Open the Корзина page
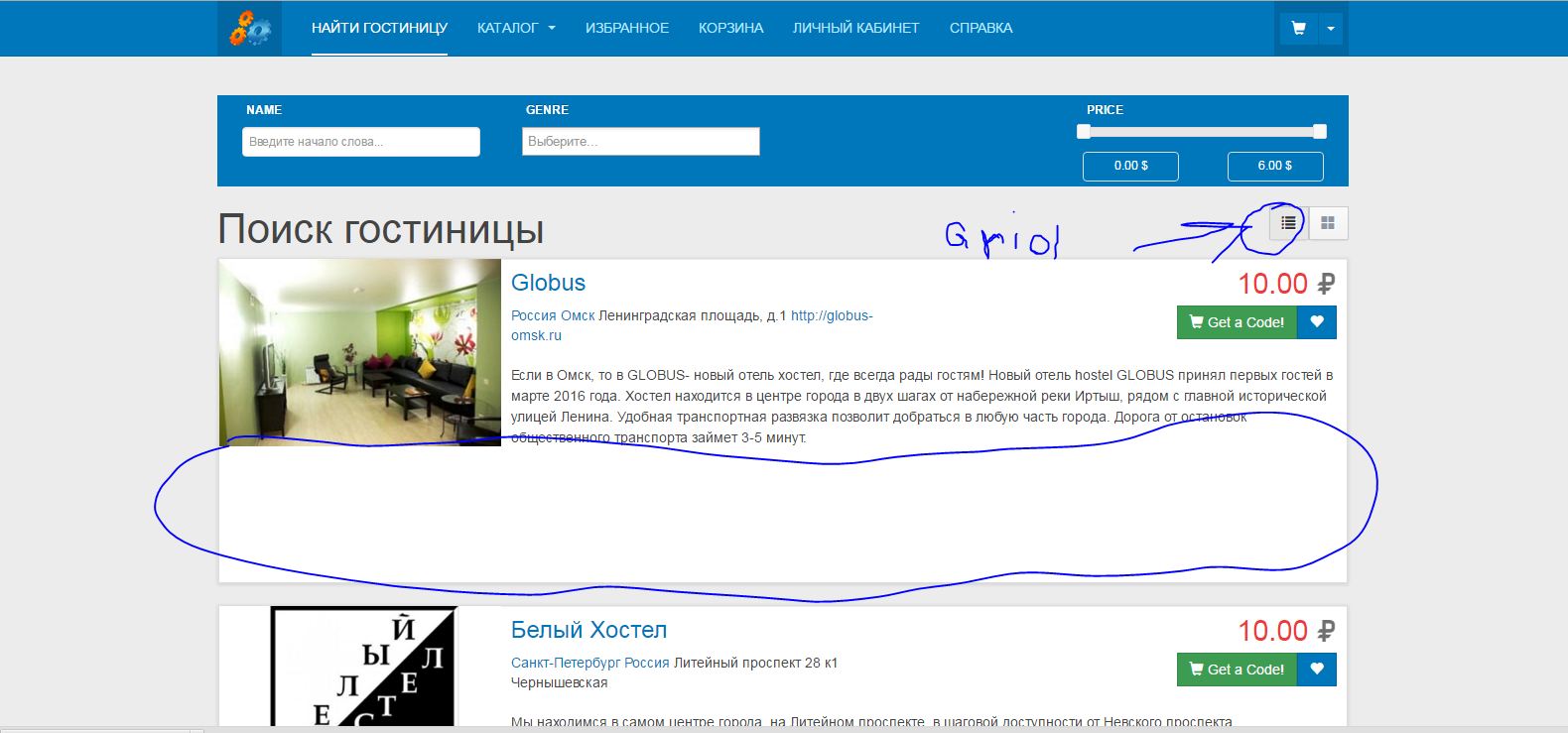The width and height of the screenshot is (1568, 733). (731, 28)
